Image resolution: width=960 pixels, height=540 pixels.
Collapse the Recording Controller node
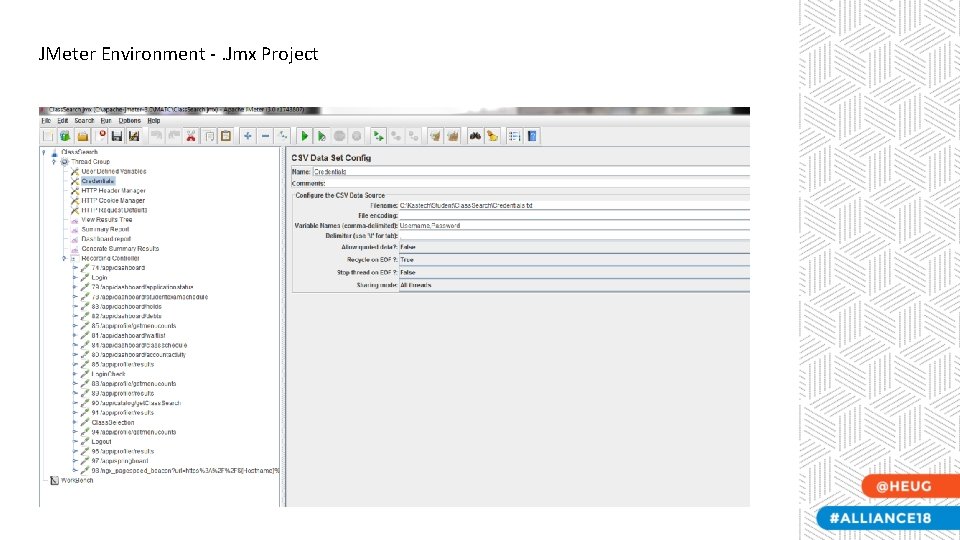pos(64,258)
